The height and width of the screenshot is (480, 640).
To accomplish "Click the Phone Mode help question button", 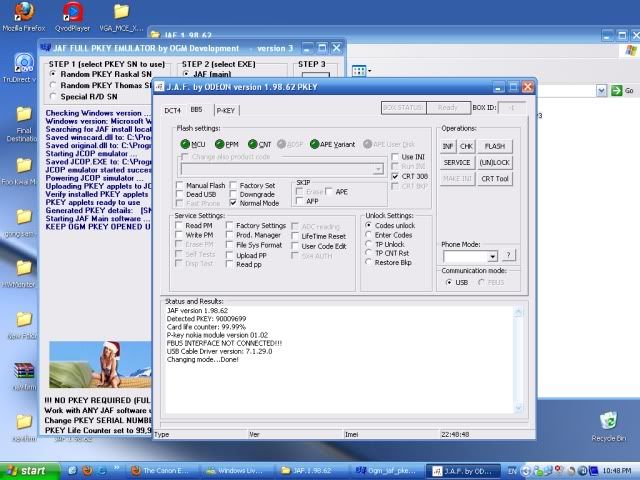I will pos(509,255).
